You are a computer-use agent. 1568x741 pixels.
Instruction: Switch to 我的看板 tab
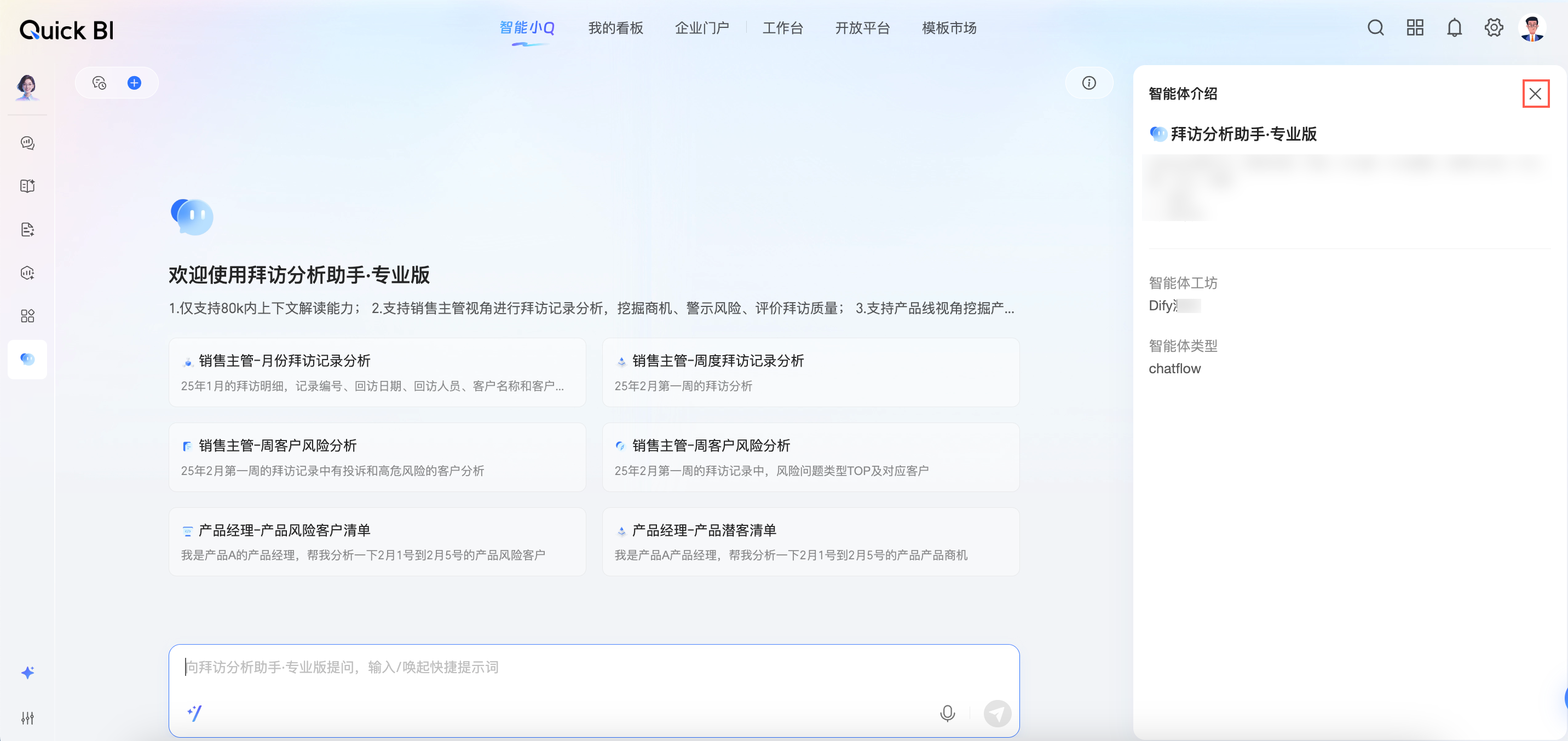pyautogui.click(x=615, y=28)
